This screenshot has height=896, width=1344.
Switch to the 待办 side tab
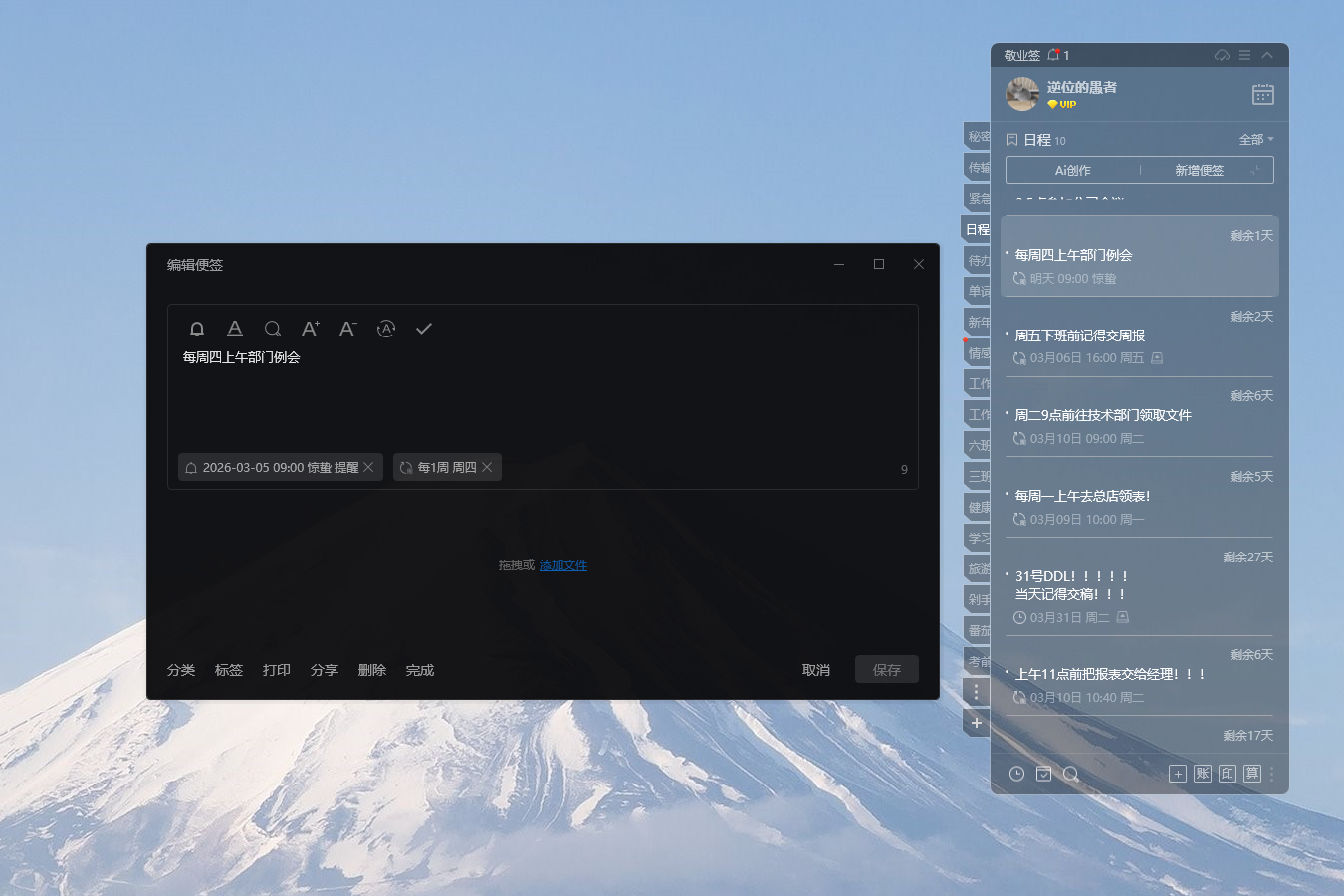[x=979, y=261]
